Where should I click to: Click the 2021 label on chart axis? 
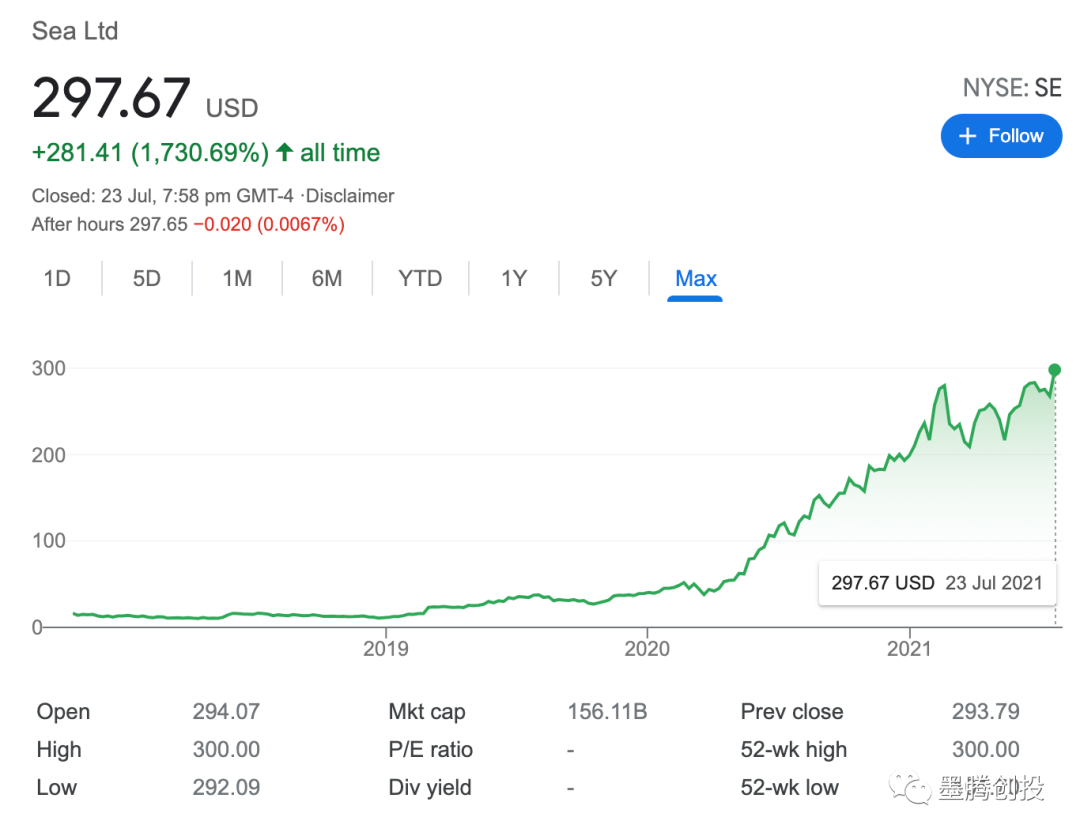point(909,650)
